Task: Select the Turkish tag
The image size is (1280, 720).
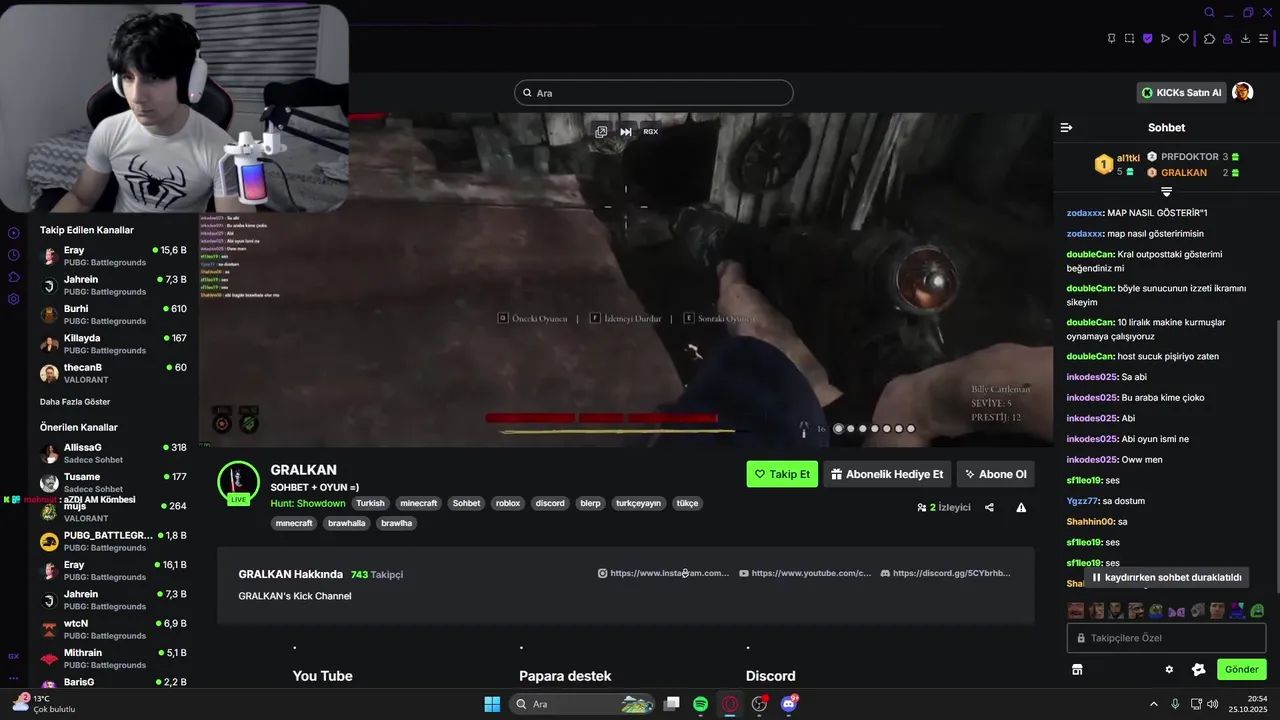Action: (x=370, y=503)
